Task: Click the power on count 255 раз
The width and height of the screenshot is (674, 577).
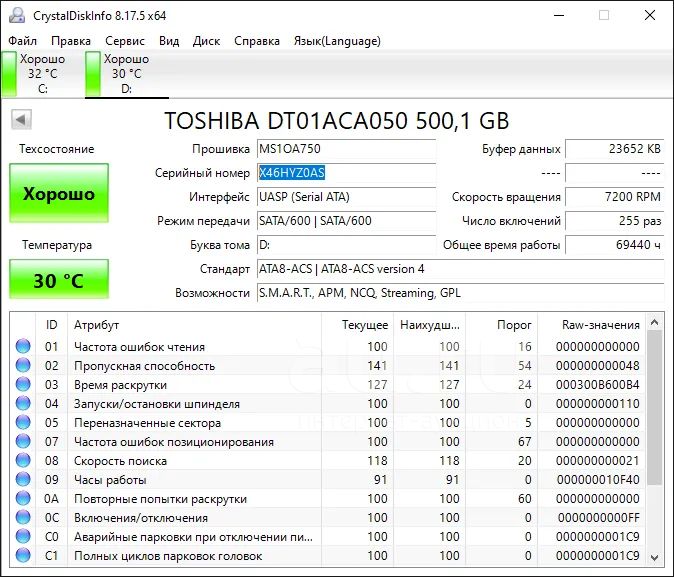Action: pyautogui.click(x=615, y=221)
